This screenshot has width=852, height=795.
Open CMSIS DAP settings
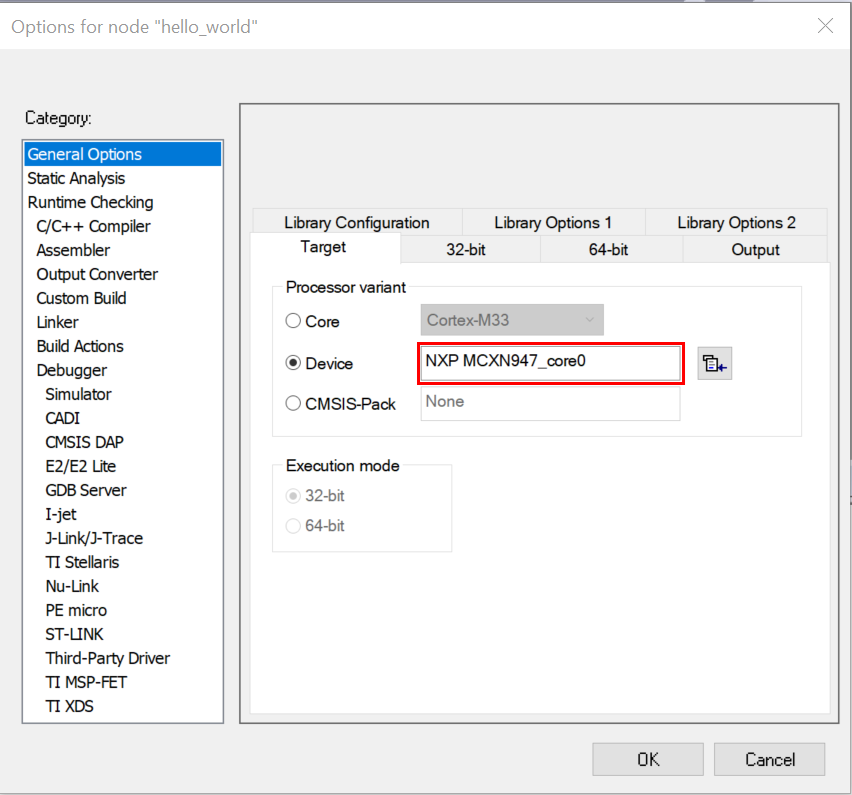point(85,442)
